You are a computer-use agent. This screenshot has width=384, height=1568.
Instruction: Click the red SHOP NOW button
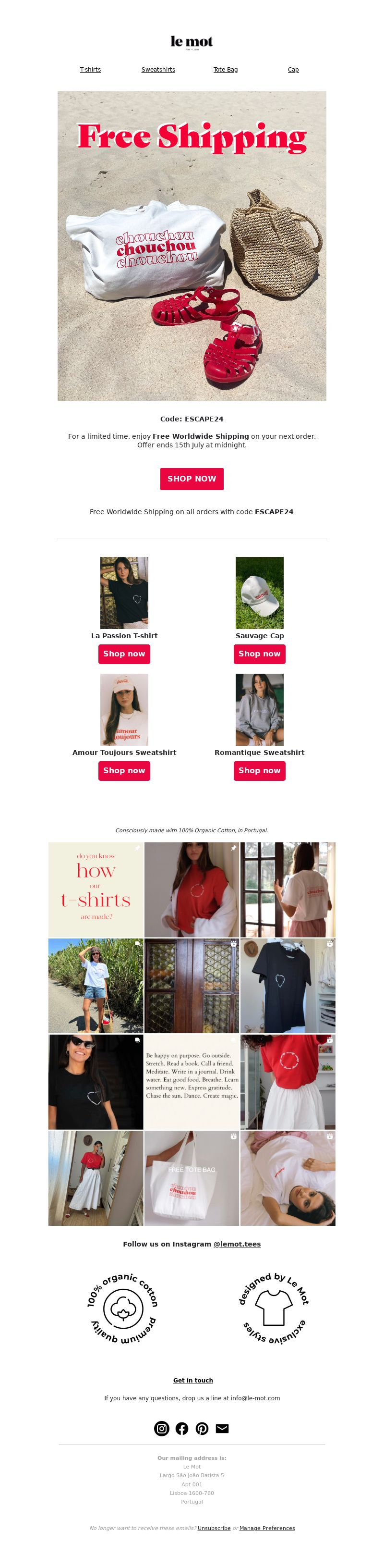pyautogui.click(x=192, y=479)
